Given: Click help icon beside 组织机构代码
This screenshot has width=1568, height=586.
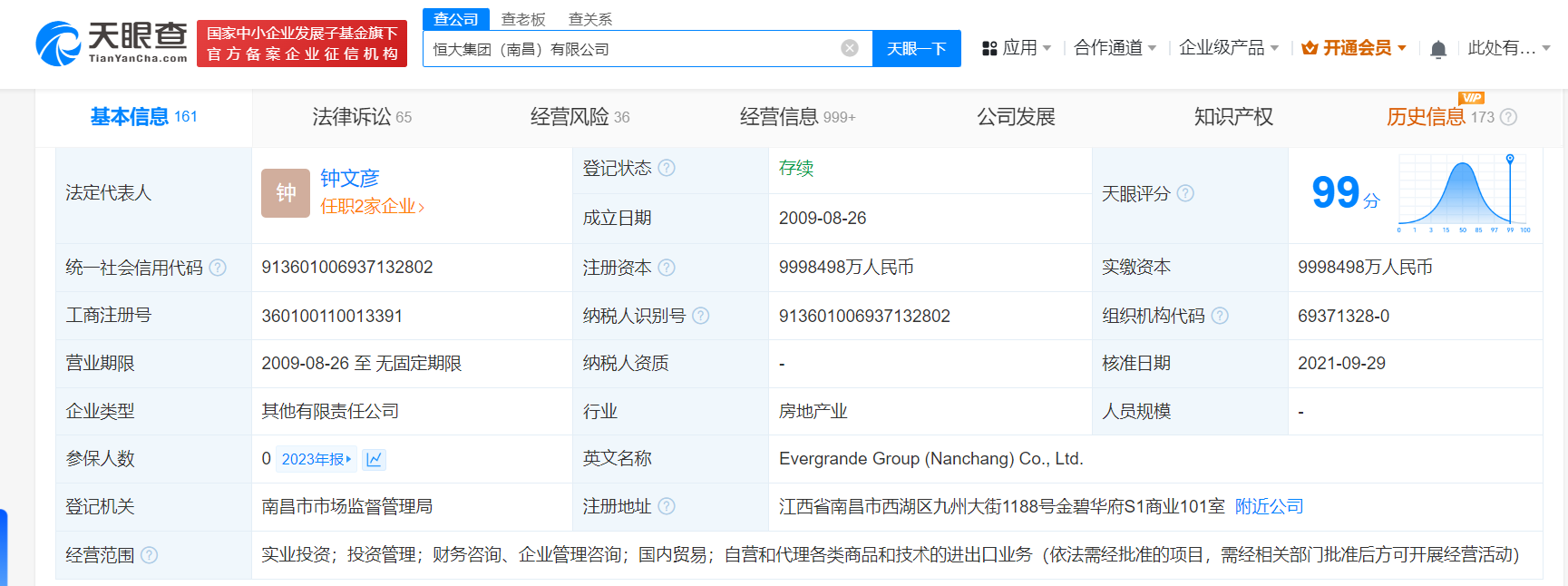Looking at the screenshot, I should pyautogui.click(x=1220, y=316).
